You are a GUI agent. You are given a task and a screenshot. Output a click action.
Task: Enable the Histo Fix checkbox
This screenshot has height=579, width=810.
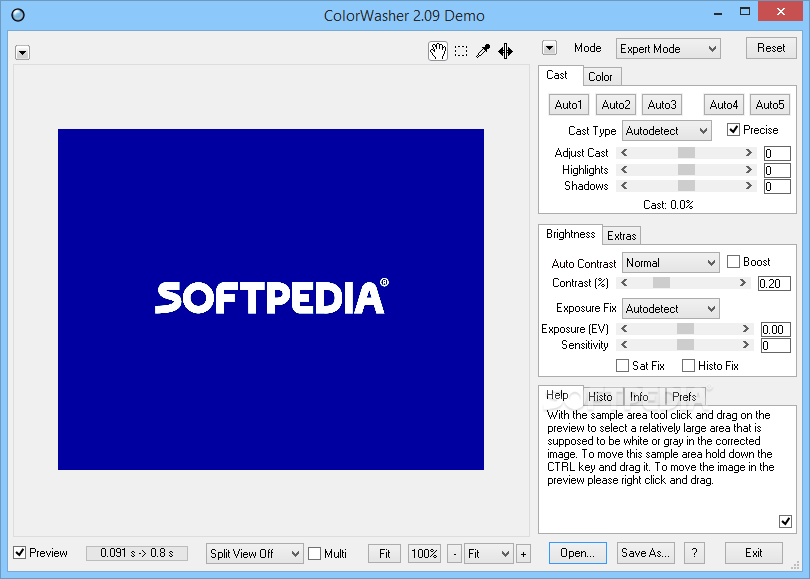tap(688, 366)
